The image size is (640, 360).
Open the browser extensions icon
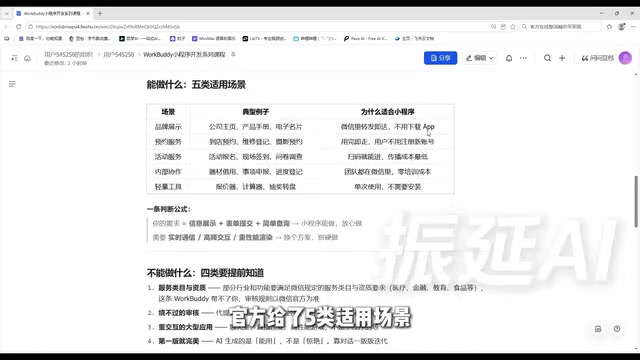pyautogui.click(x=609, y=27)
